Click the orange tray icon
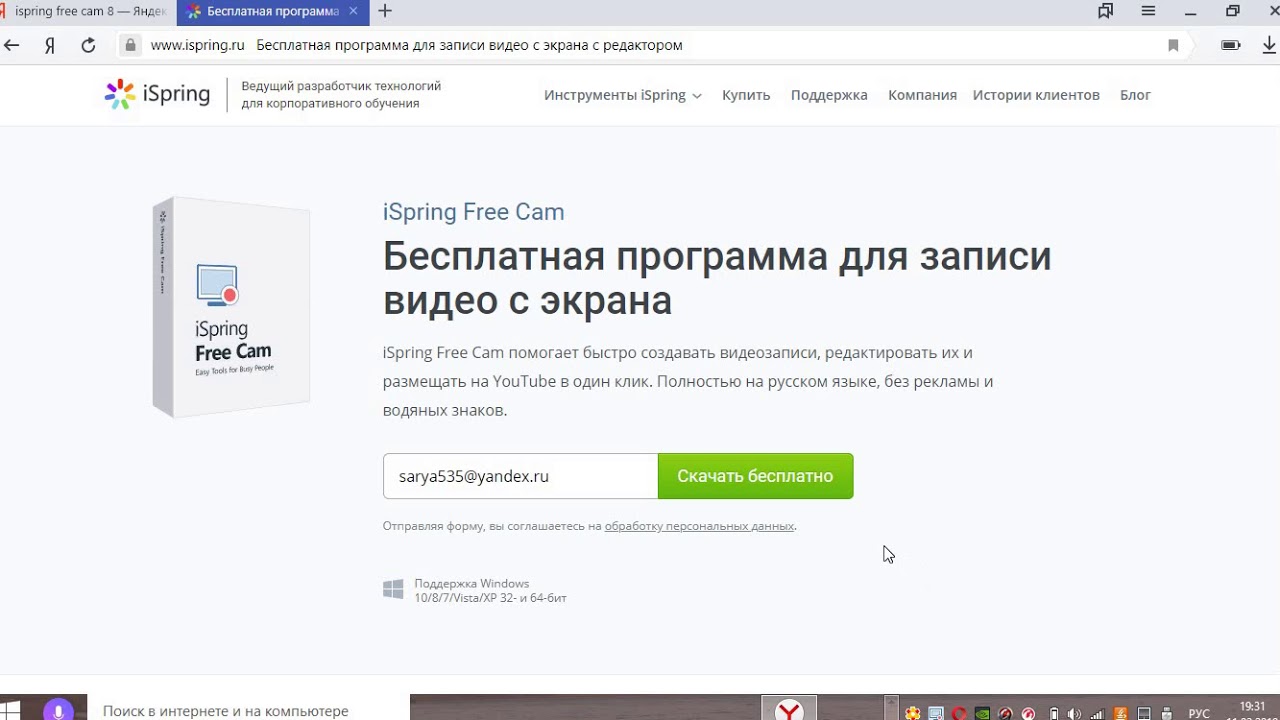The image size is (1280, 720). pyautogui.click(x=1121, y=713)
